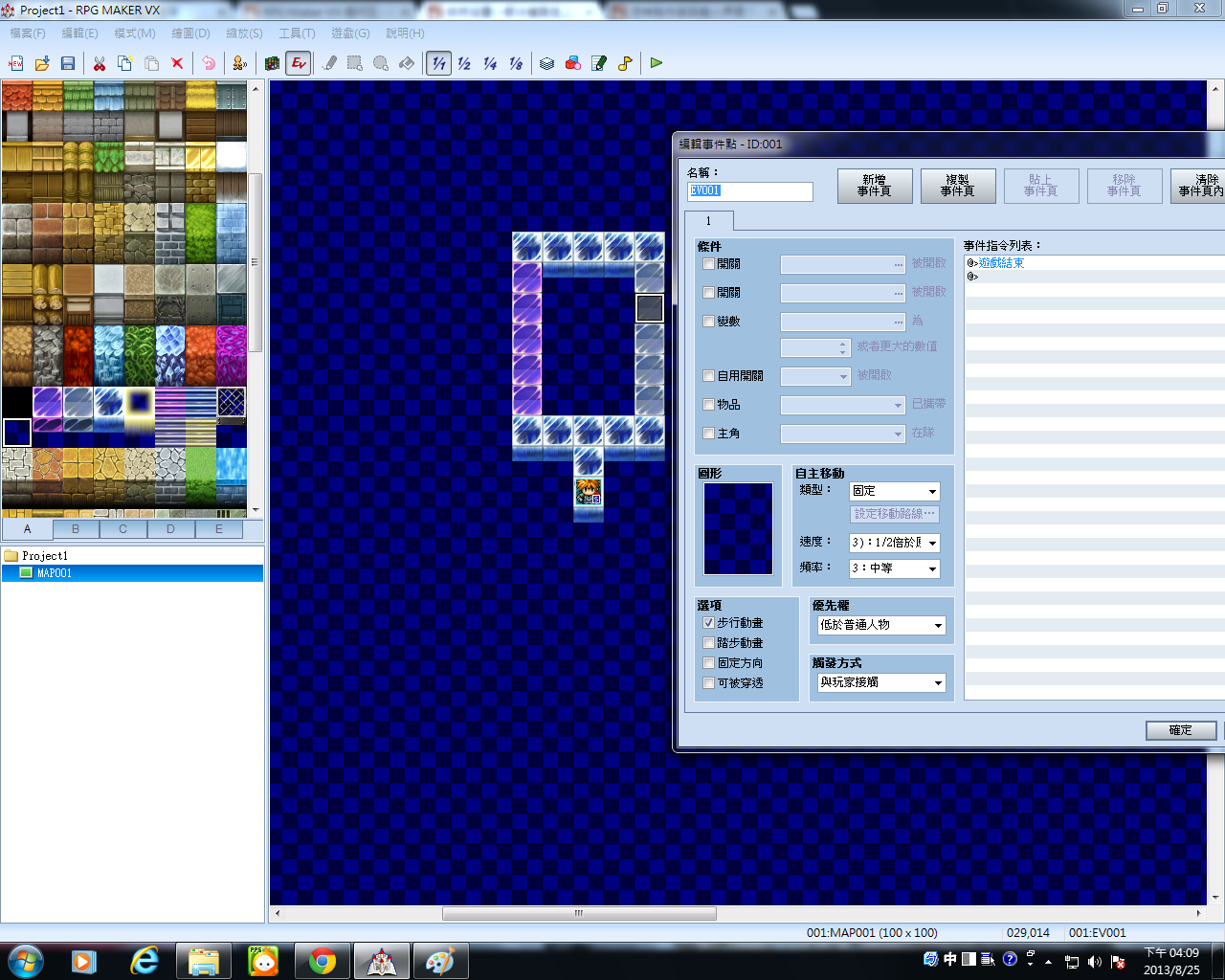Save project with the floppy disk icon
1225x980 pixels.
click(68, 63)
